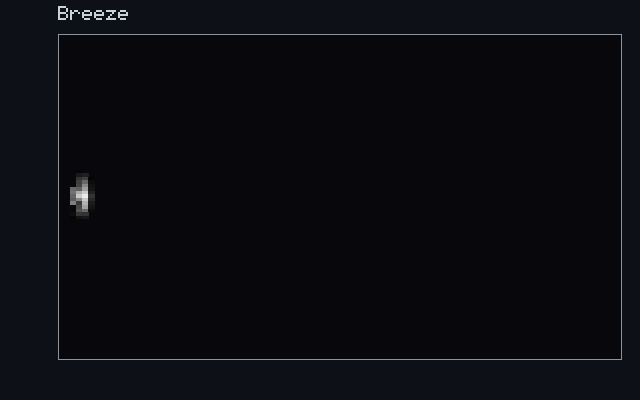
Task: Click the top-left corner of the canvas frame
Action: point(58,35)
